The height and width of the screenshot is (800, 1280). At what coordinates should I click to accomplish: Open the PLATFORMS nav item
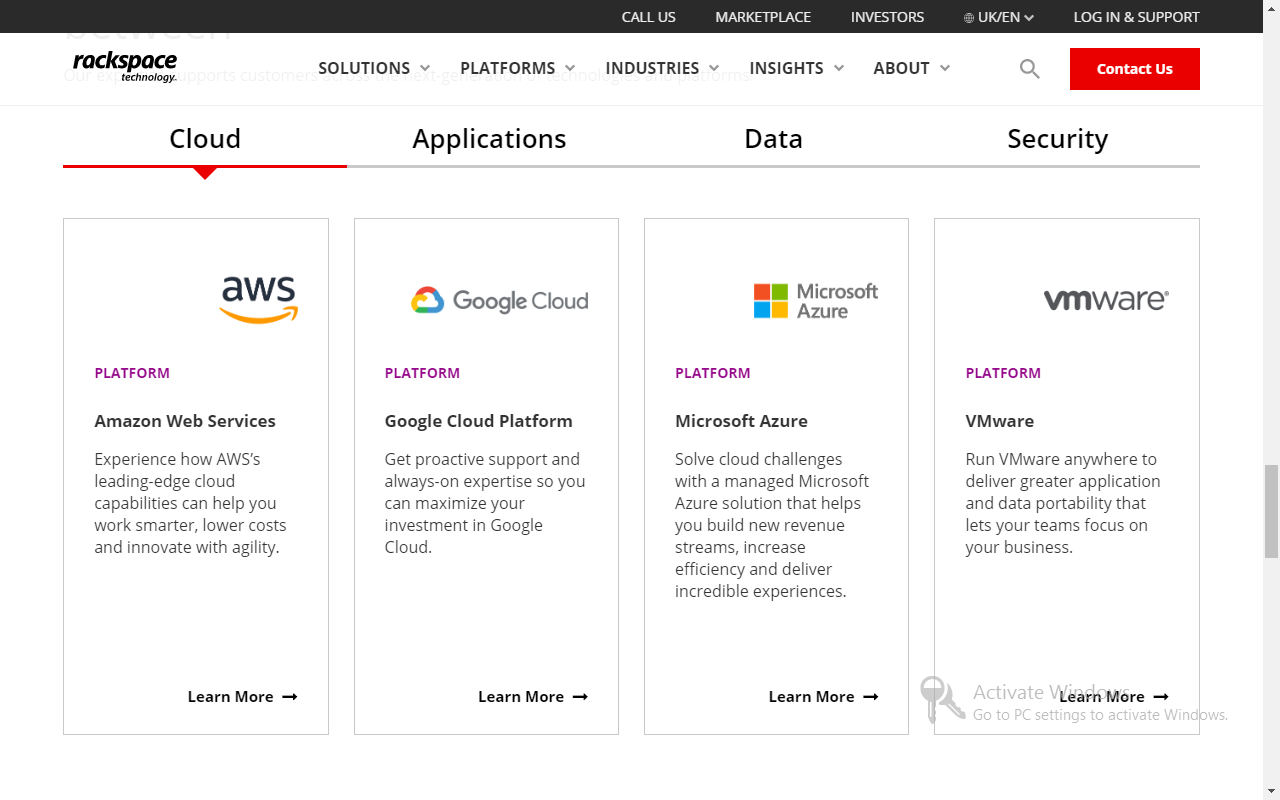508,68
